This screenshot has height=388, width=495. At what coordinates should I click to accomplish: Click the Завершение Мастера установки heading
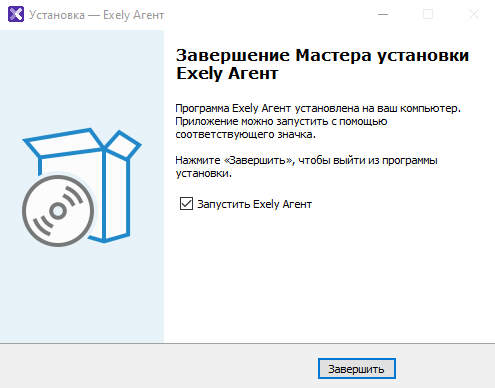pyautogui.click(x=322, y=55)
